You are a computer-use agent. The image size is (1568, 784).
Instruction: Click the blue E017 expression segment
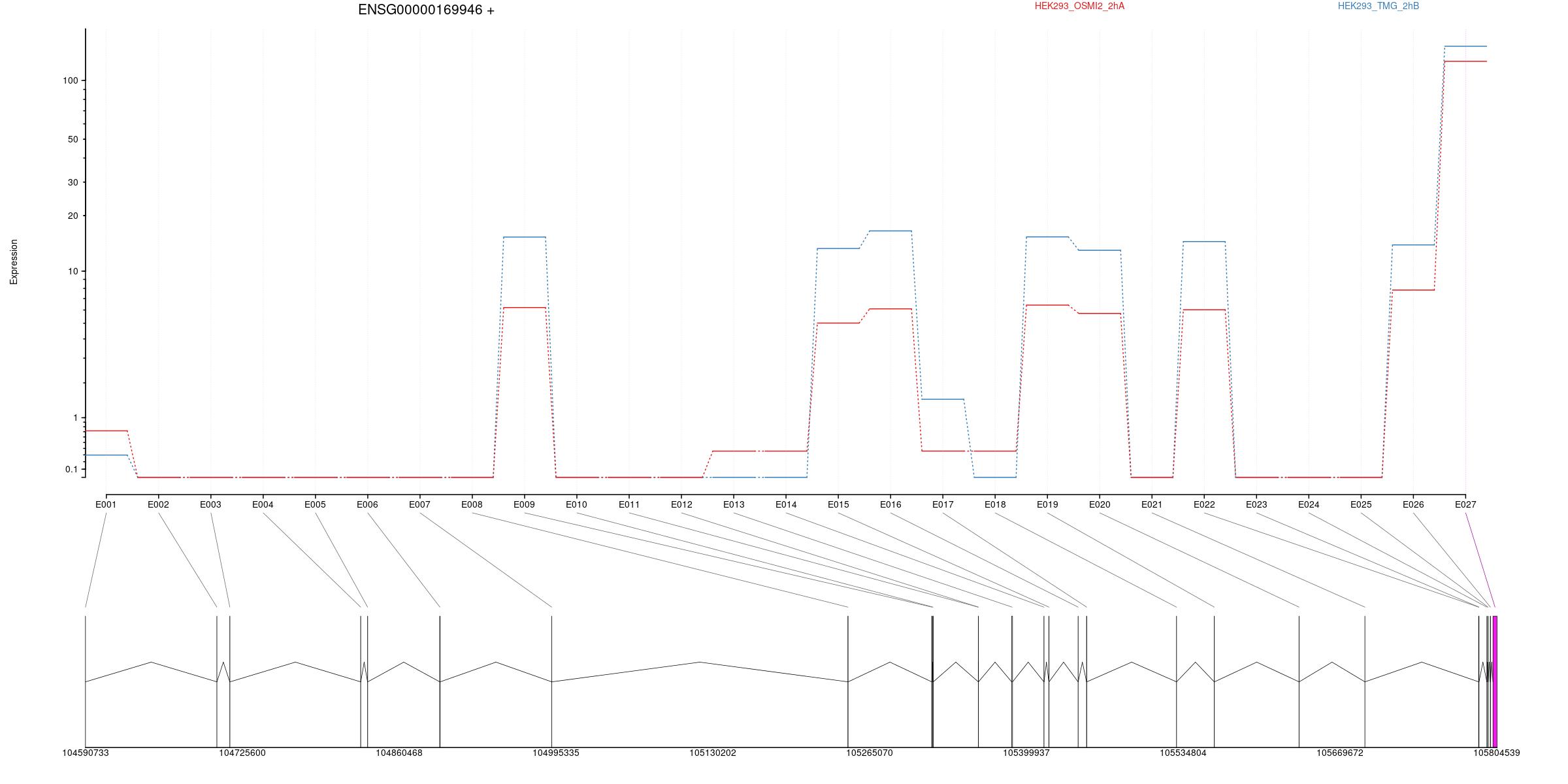tap(943, 399)
